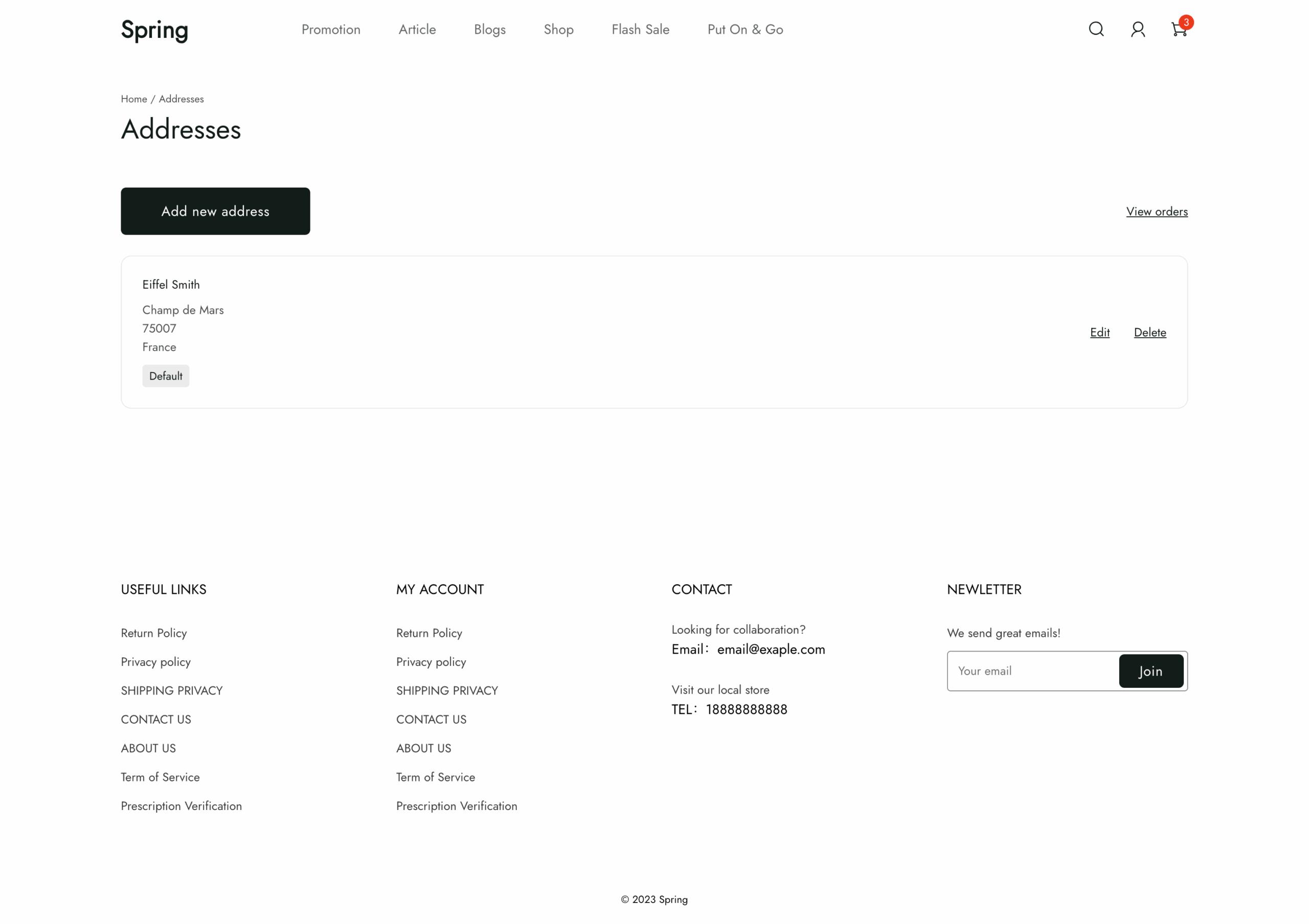This screenshot has height=924, width=1309.
Task: Open Privacy policy under Useful Links
Action: click(x=155, y=662)
